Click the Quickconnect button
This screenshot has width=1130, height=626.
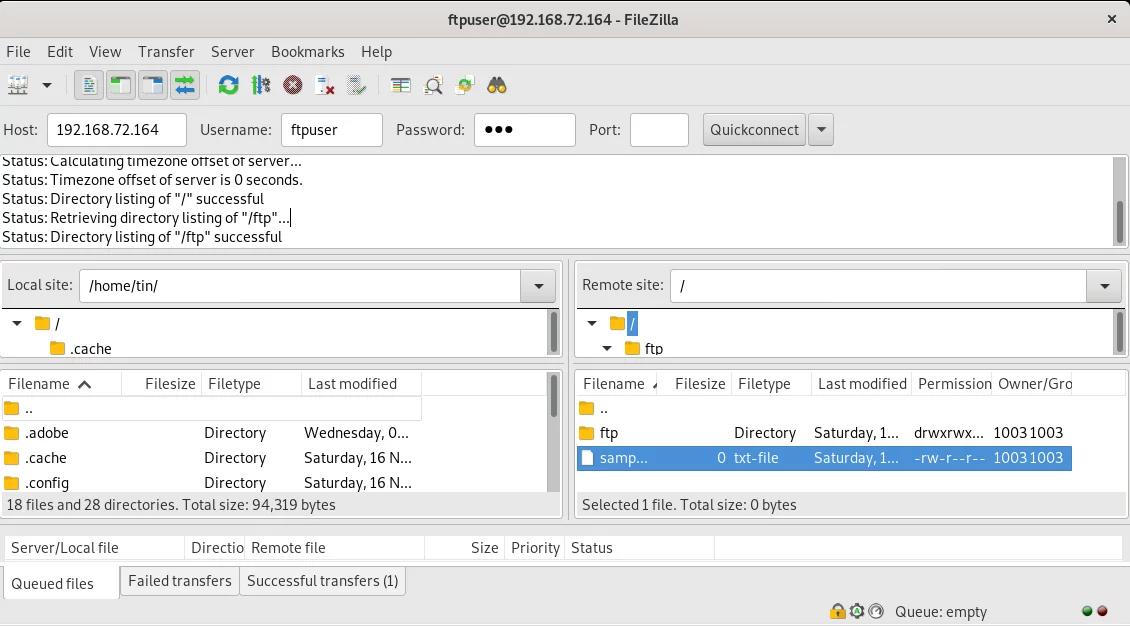pyautogui.click(x=754, y=130)
